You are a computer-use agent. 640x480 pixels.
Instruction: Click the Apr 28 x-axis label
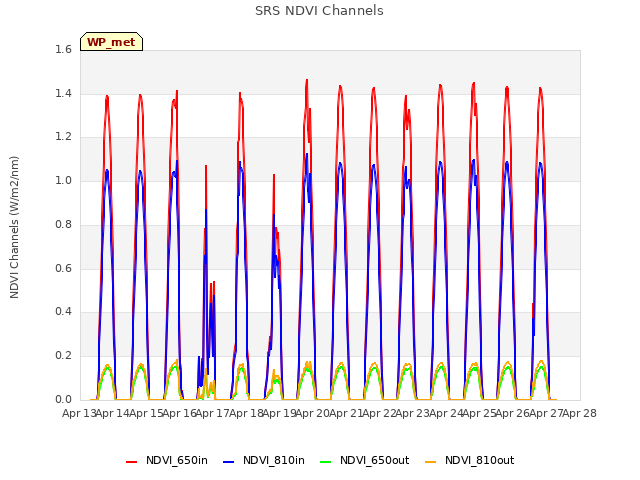tap(580, 414)
